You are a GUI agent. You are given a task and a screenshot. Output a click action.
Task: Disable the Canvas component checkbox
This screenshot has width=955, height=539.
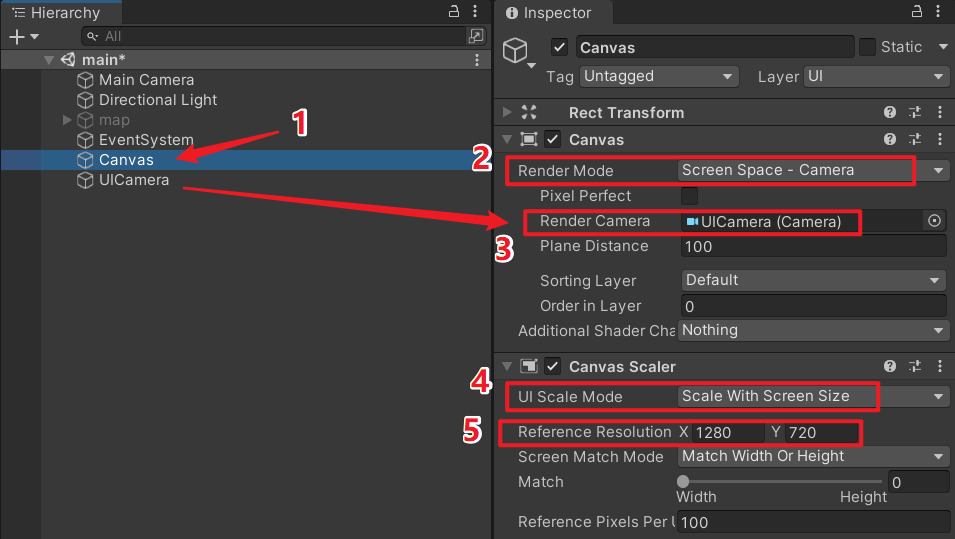(552, 139)
